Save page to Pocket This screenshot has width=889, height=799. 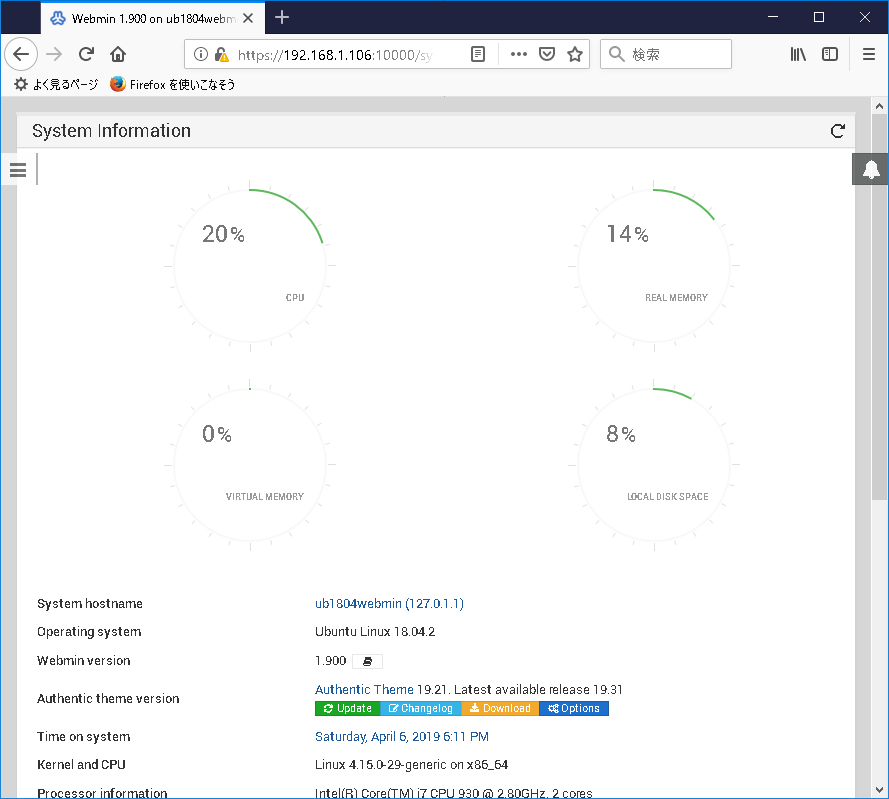[x=547, y=54]
